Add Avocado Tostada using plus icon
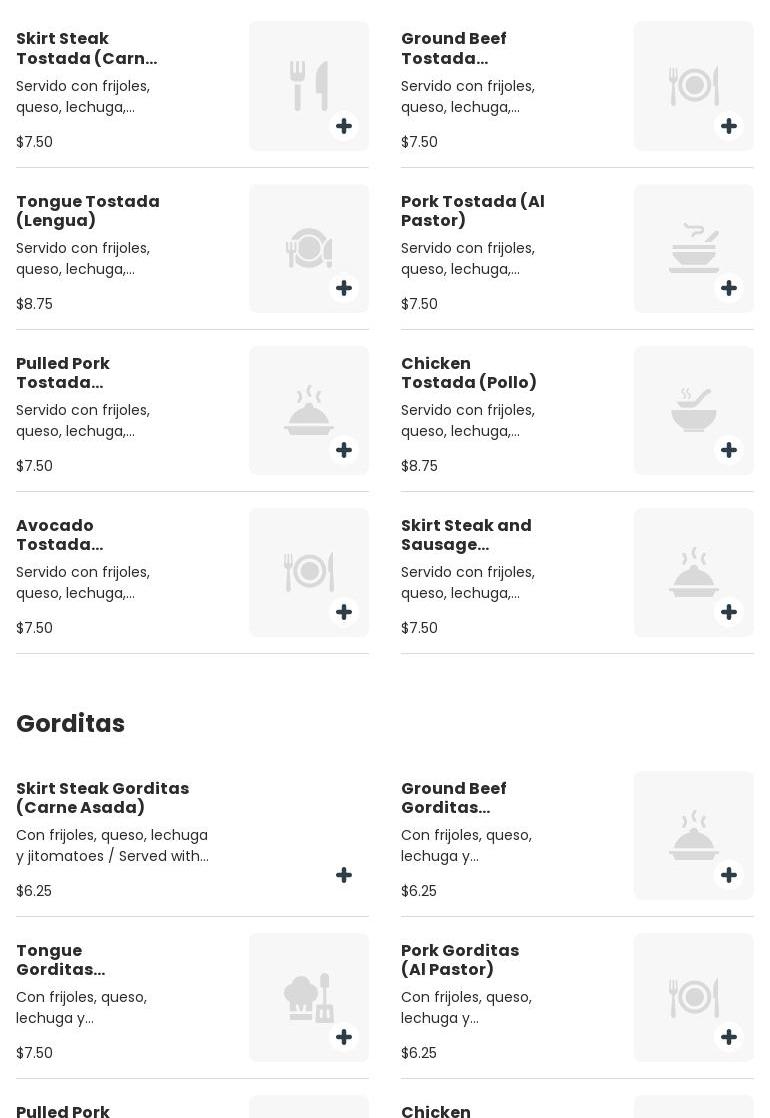Image resolution: width=770 pixels, height=1118 pixels. point(344,612)
